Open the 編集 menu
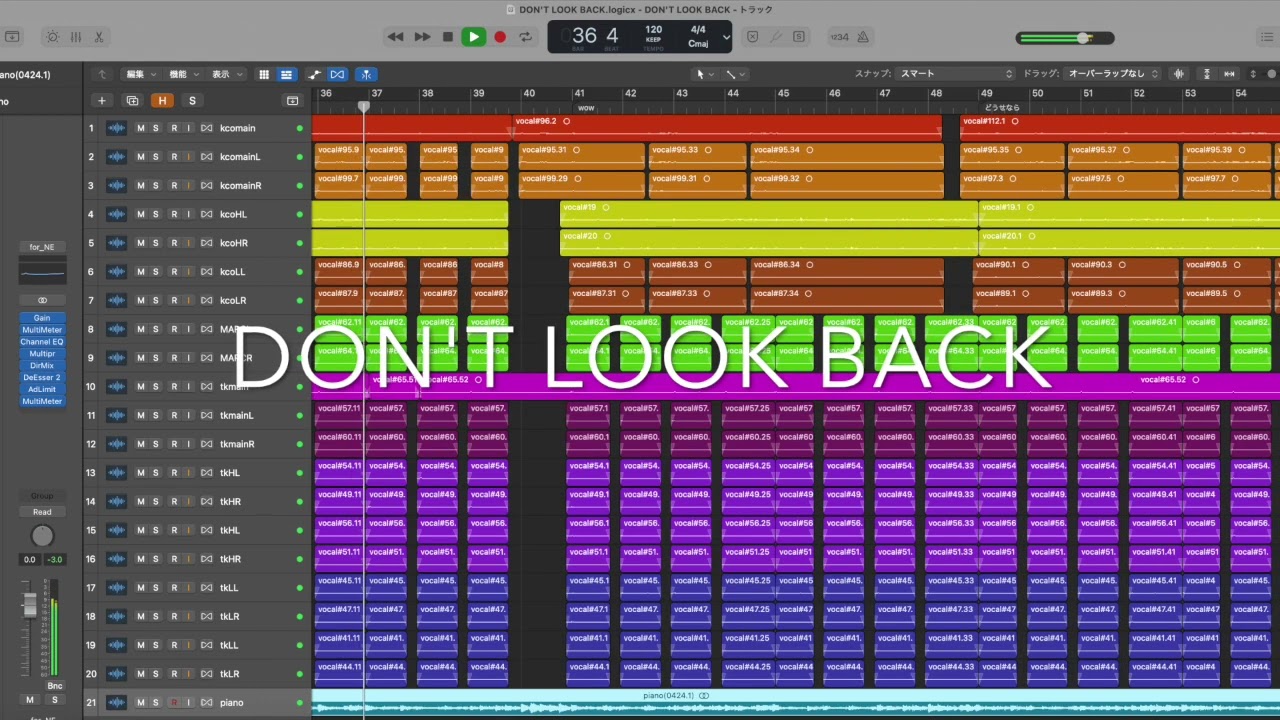Viewport: 1280px width, 720px height. pyautogui.click(x=139, y=74)
